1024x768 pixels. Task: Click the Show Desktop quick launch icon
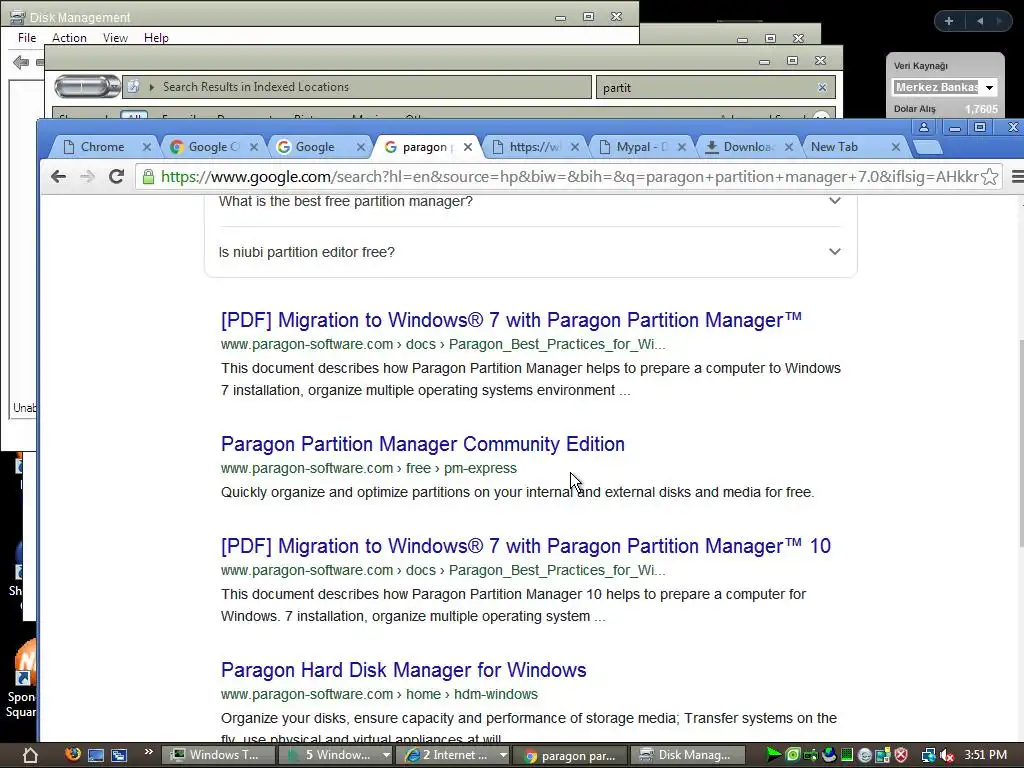(x=96, y=756)
